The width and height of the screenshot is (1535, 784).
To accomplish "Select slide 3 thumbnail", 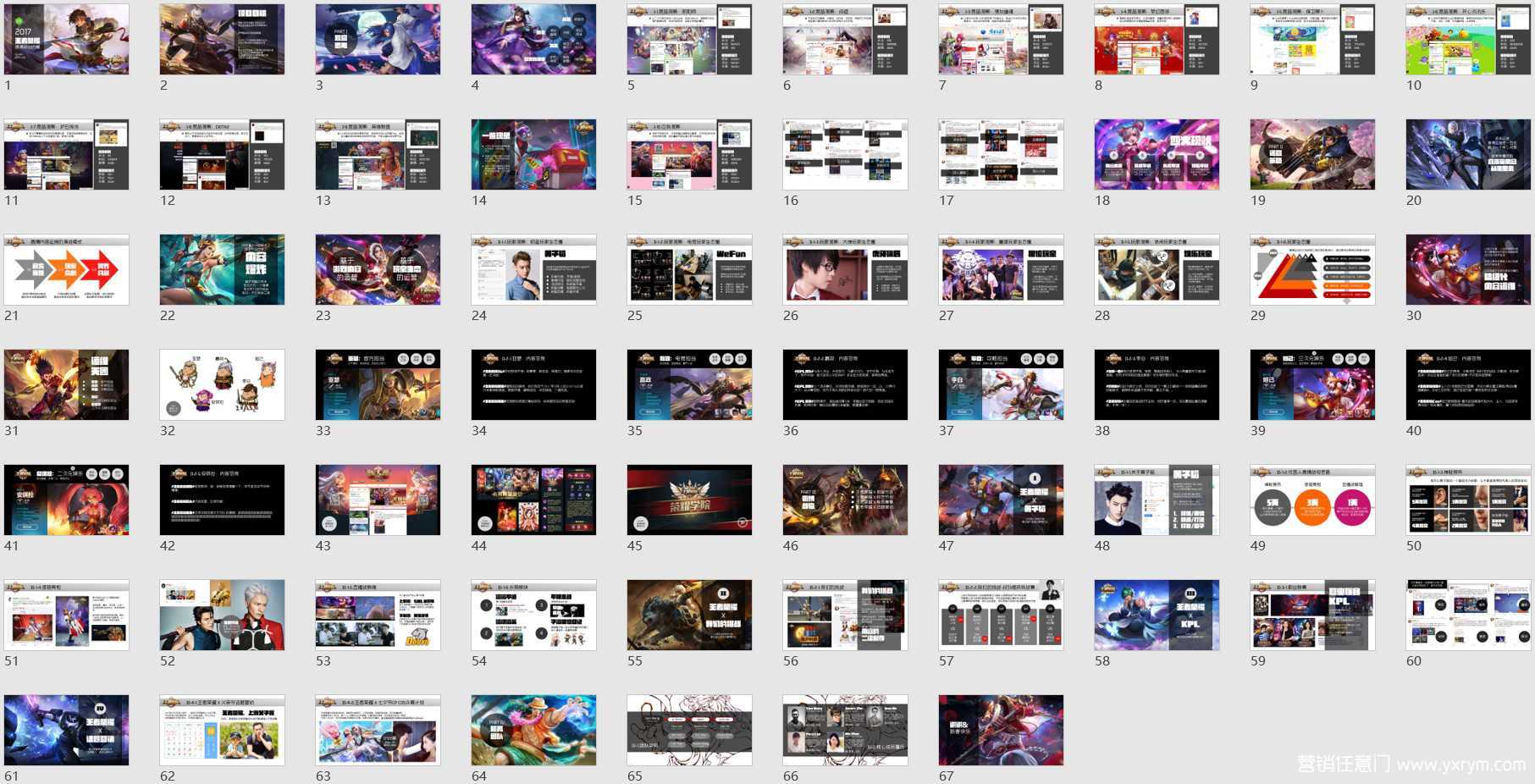I will point(378,39).
